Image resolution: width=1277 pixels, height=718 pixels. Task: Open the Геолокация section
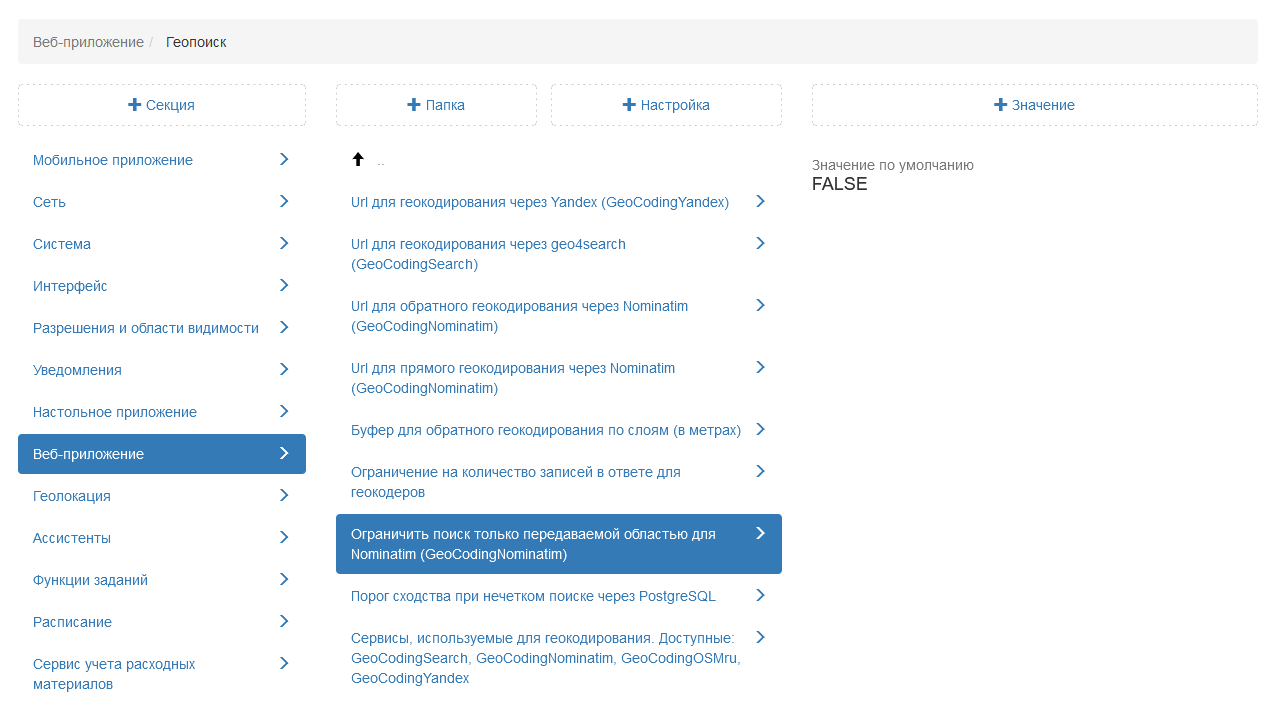(72, 496)
